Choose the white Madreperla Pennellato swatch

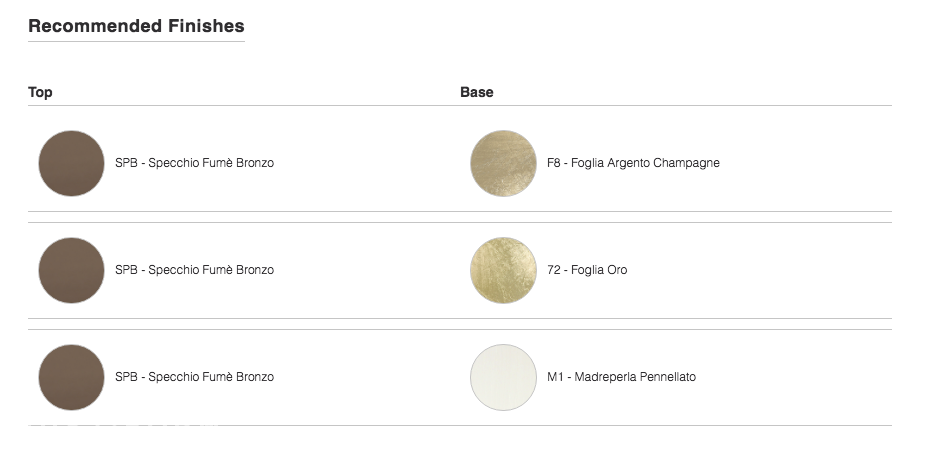503,378
